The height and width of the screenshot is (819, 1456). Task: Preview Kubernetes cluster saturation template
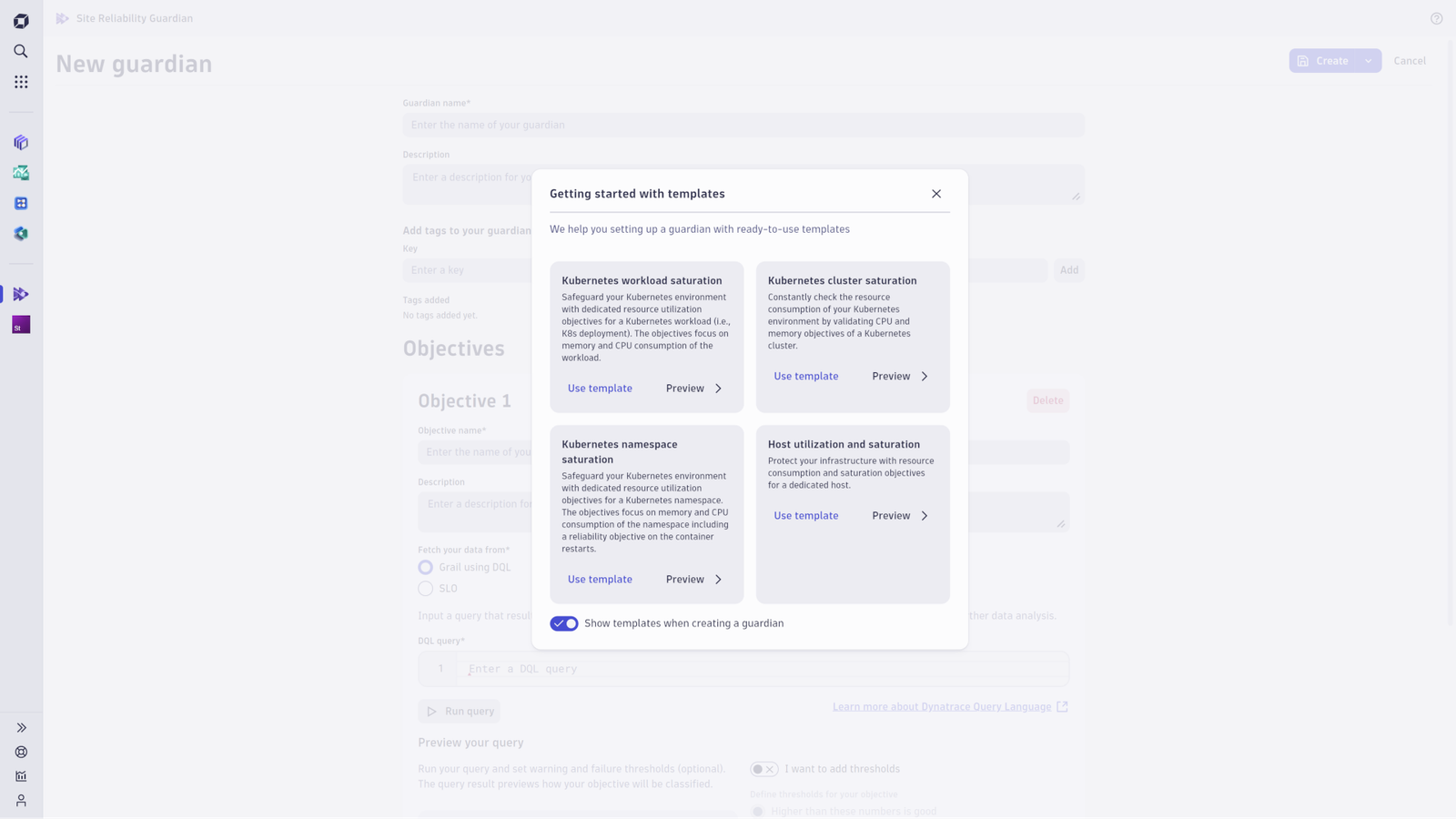pyautogui.click(x=900, y=376)
